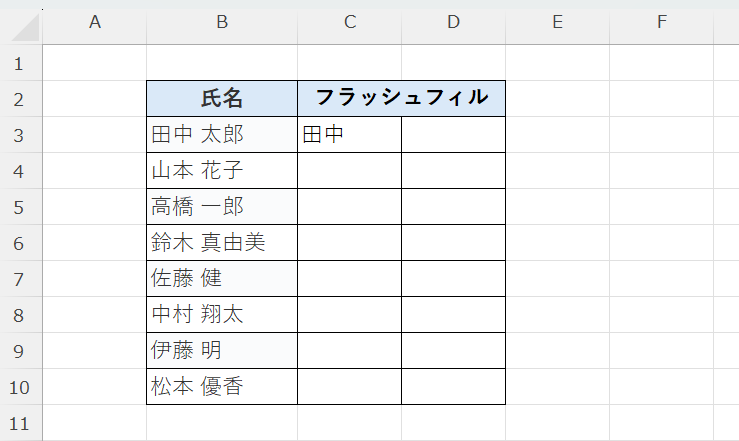This screenshot has width=739, height=441.
Task: Click the 氏名 header cell
Action: pos(221,98)
